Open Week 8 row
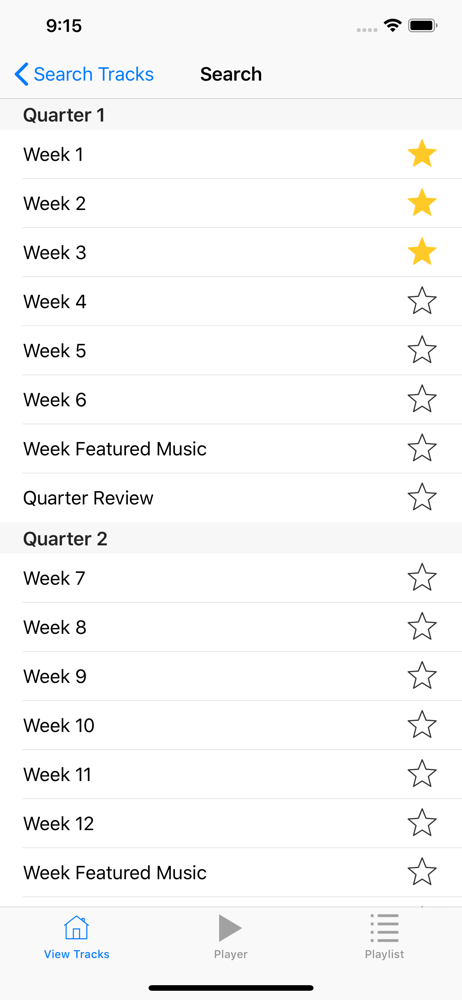462x1000 pixels. coord(231,627)
